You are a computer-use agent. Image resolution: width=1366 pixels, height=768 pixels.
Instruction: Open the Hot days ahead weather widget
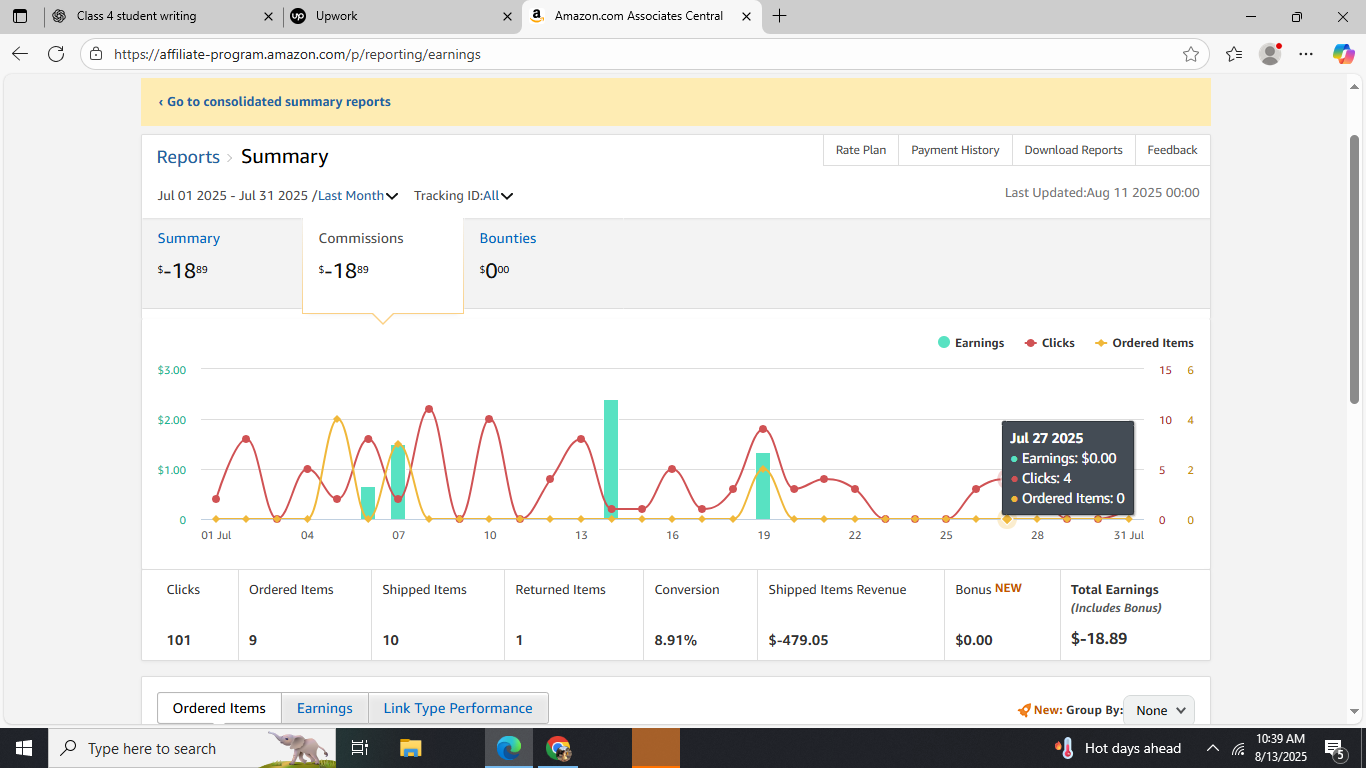pos(1118,748)
